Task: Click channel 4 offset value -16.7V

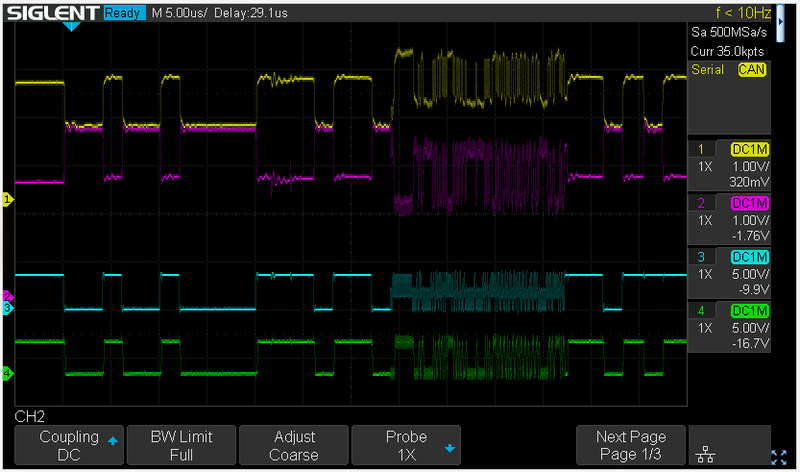Action: click(750, 343)
